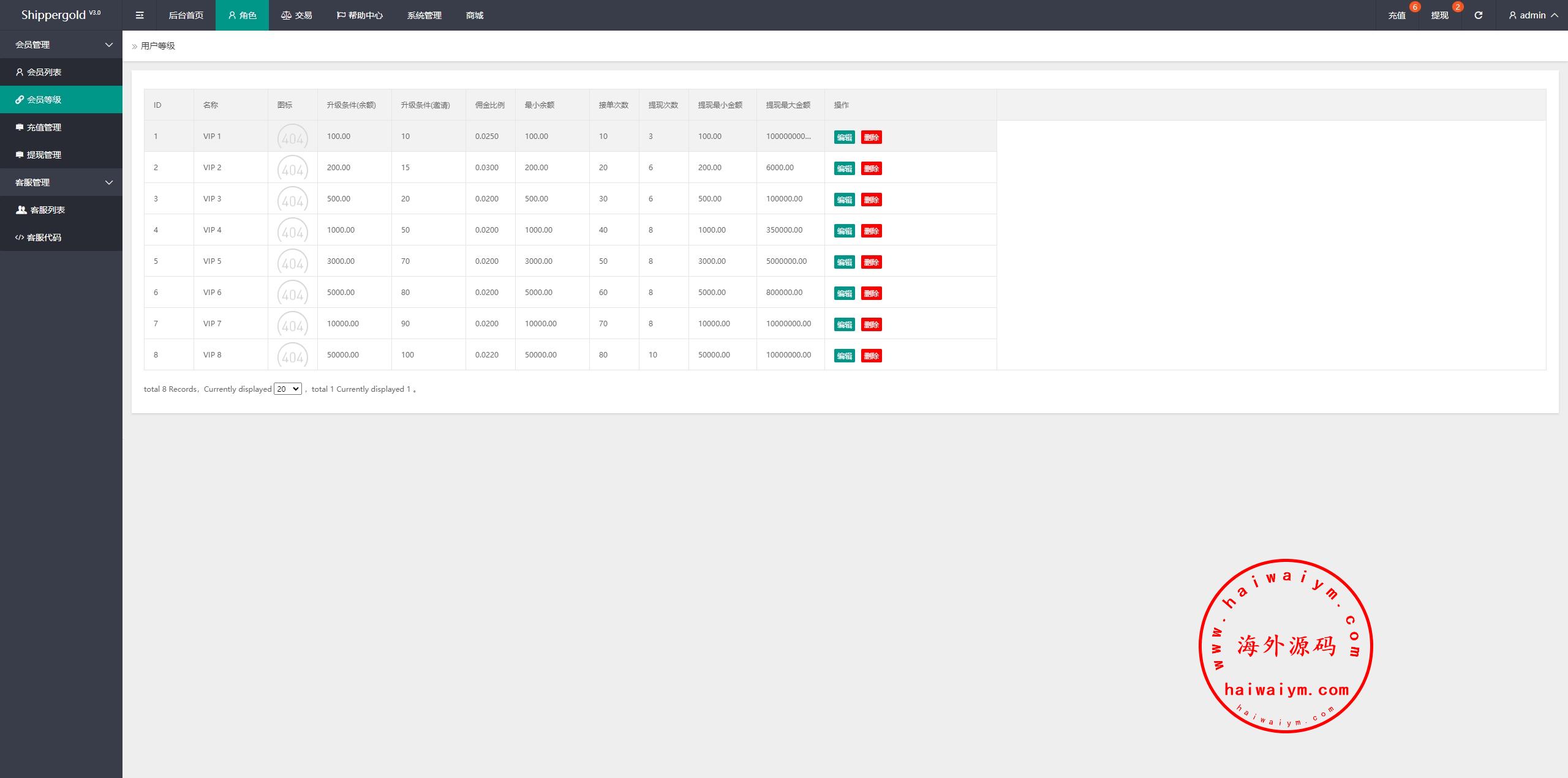This screenshot has height=778, width=1568.
Task: Collapse the 客服管理 sidebar group
Action: coord(61,182)
